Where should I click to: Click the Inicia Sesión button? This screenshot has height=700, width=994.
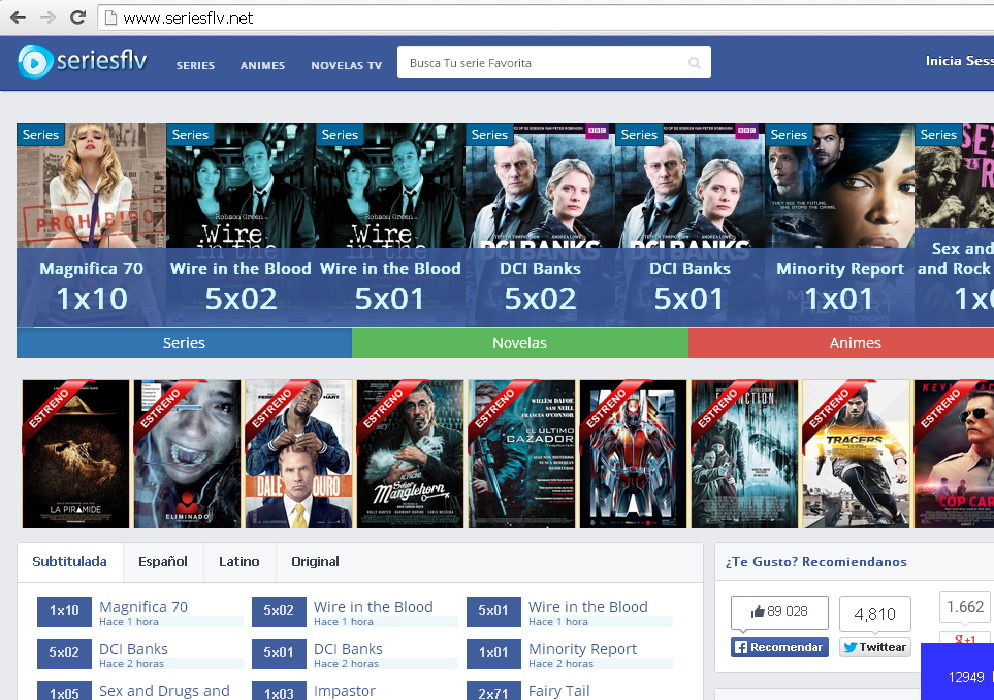coord(958,60)
